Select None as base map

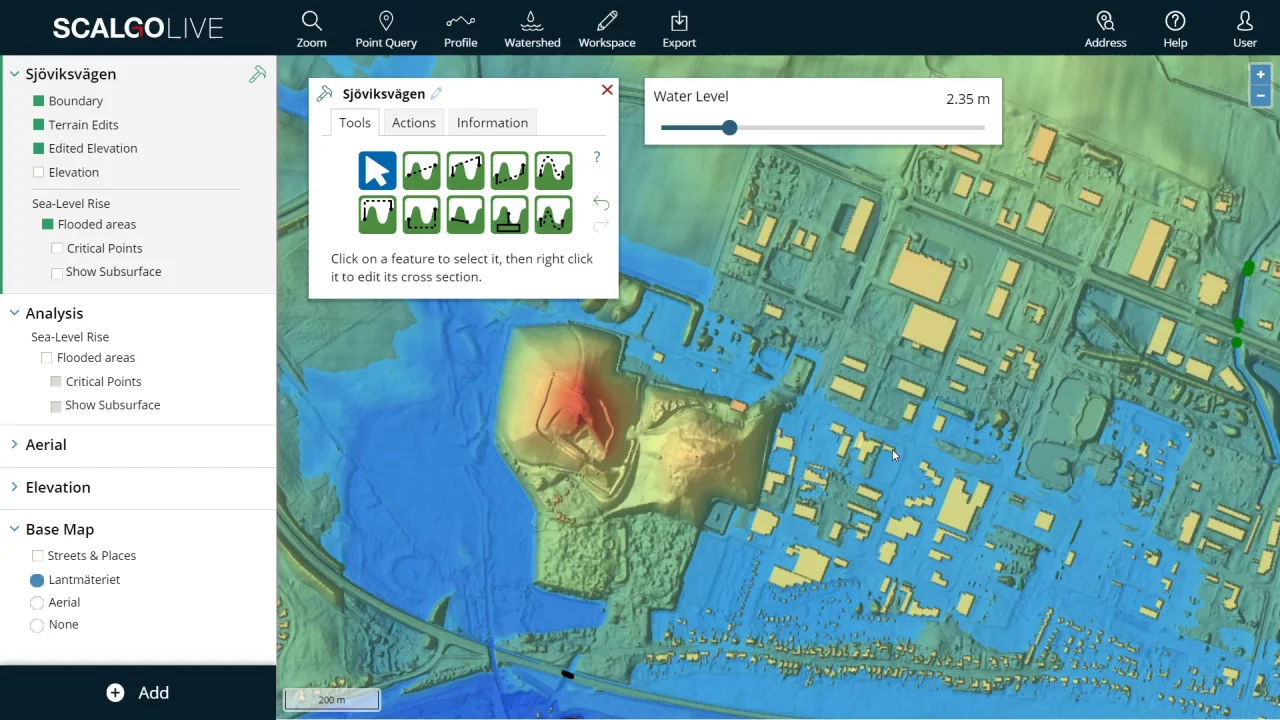[x=37, y=625]
